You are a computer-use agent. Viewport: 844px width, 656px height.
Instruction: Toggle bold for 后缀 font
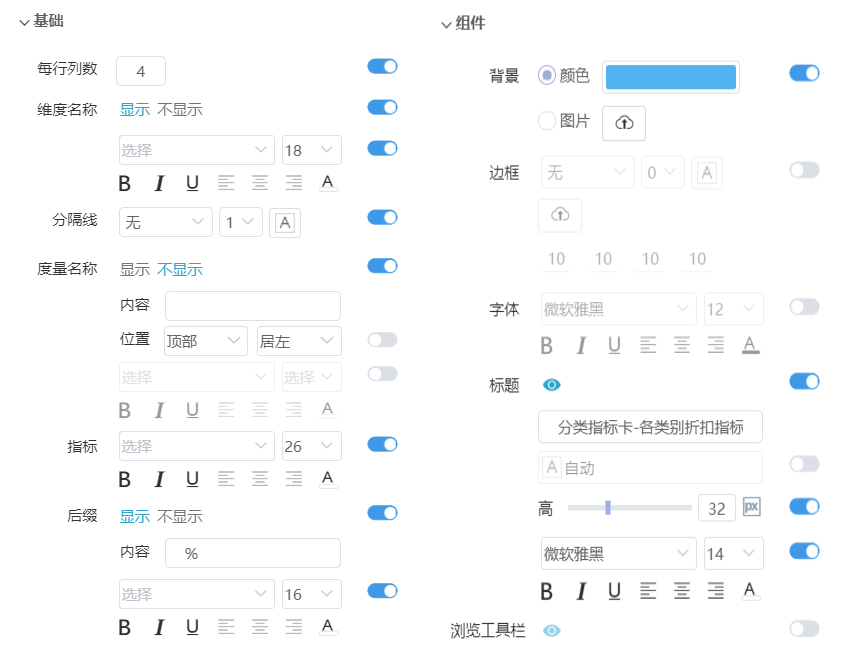tap(124, 627)
